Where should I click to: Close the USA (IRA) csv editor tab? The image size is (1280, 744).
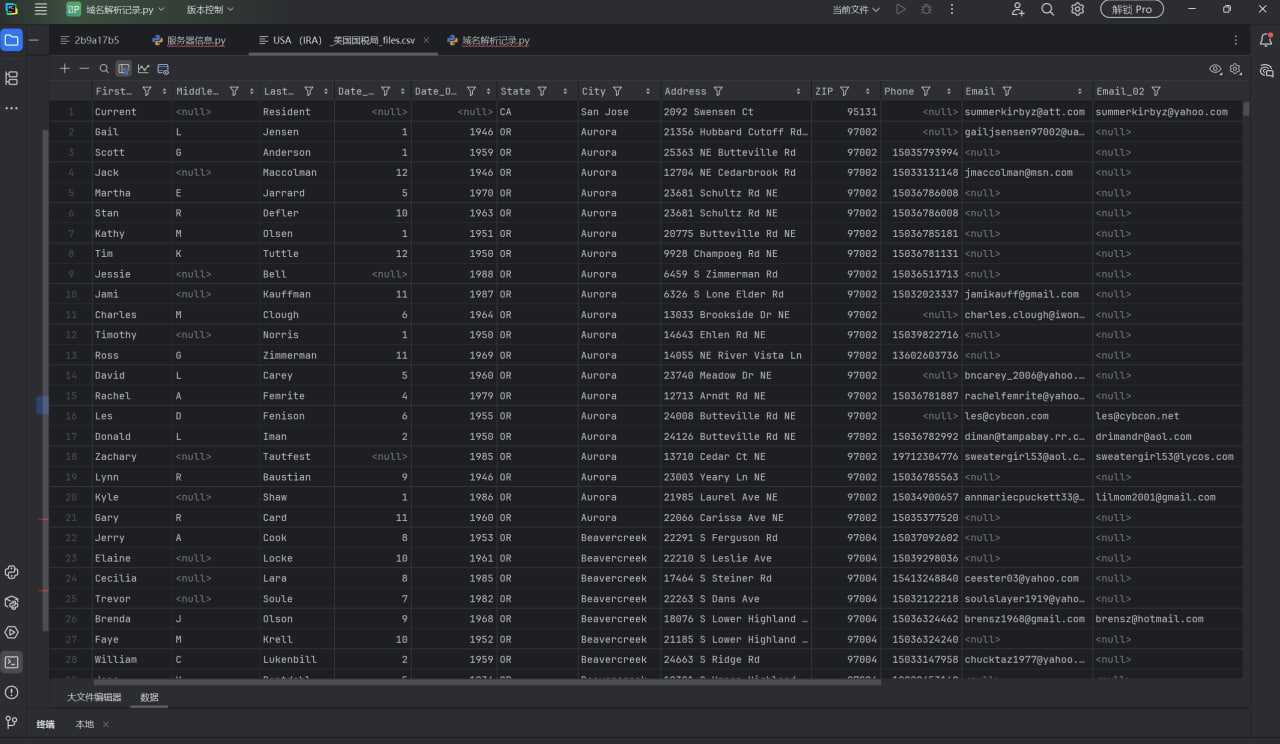[426, 41]
